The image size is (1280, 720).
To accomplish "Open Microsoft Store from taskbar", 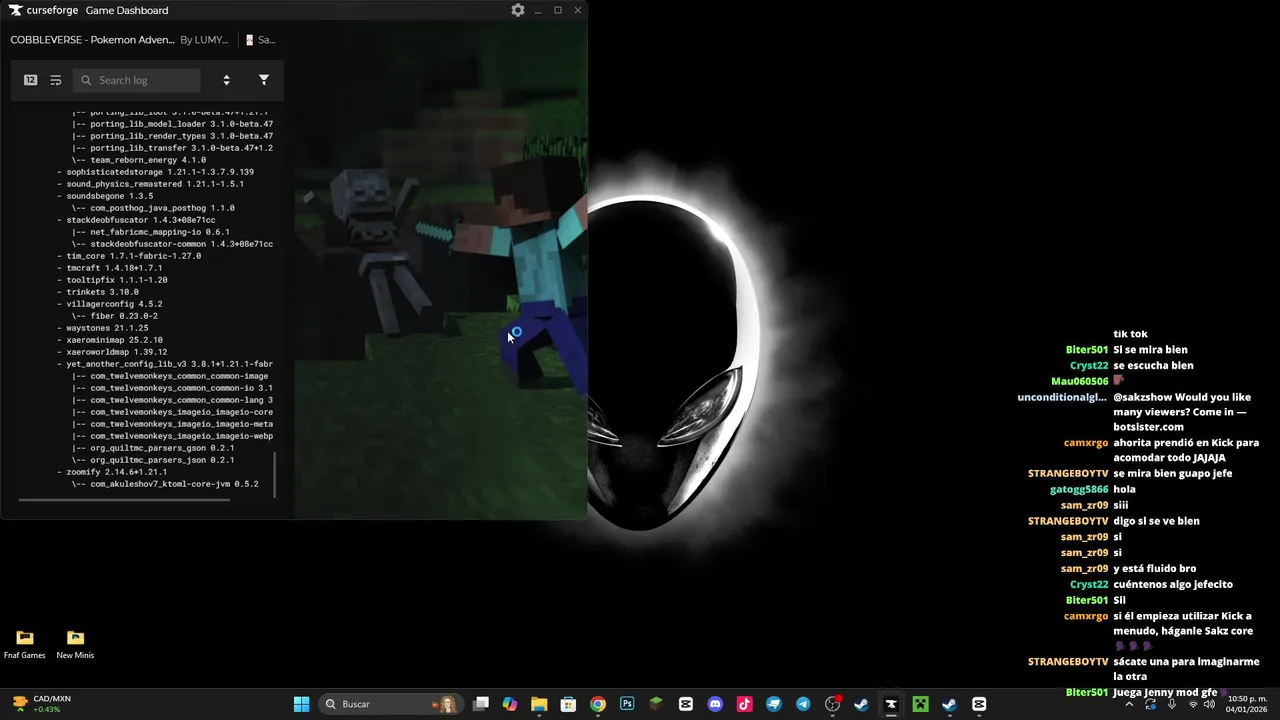I will (568, 704).
